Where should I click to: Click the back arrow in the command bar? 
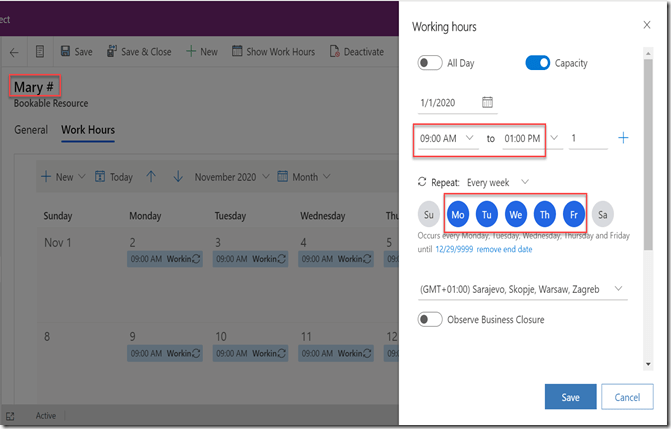[x=14, y=52]
